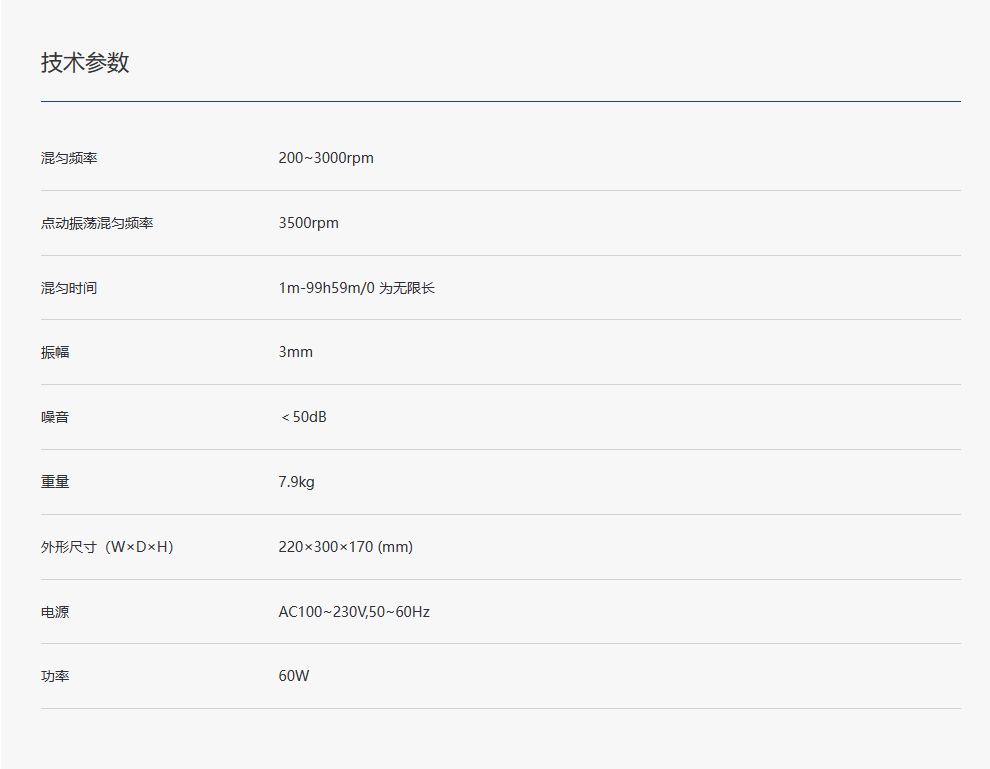The height and width of the screenshot is (769, 990).
Task: Click the 200~3000rpm value
Action: point(326,158)
